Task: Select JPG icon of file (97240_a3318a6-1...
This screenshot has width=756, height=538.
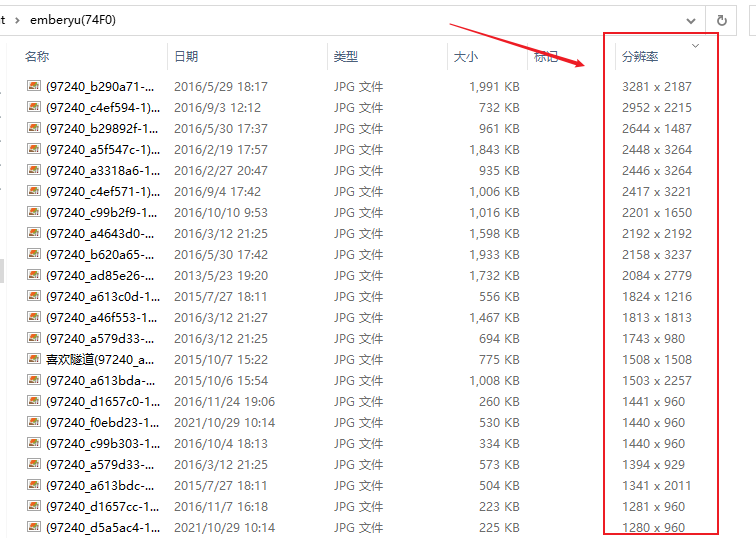Action: [34, 170]
